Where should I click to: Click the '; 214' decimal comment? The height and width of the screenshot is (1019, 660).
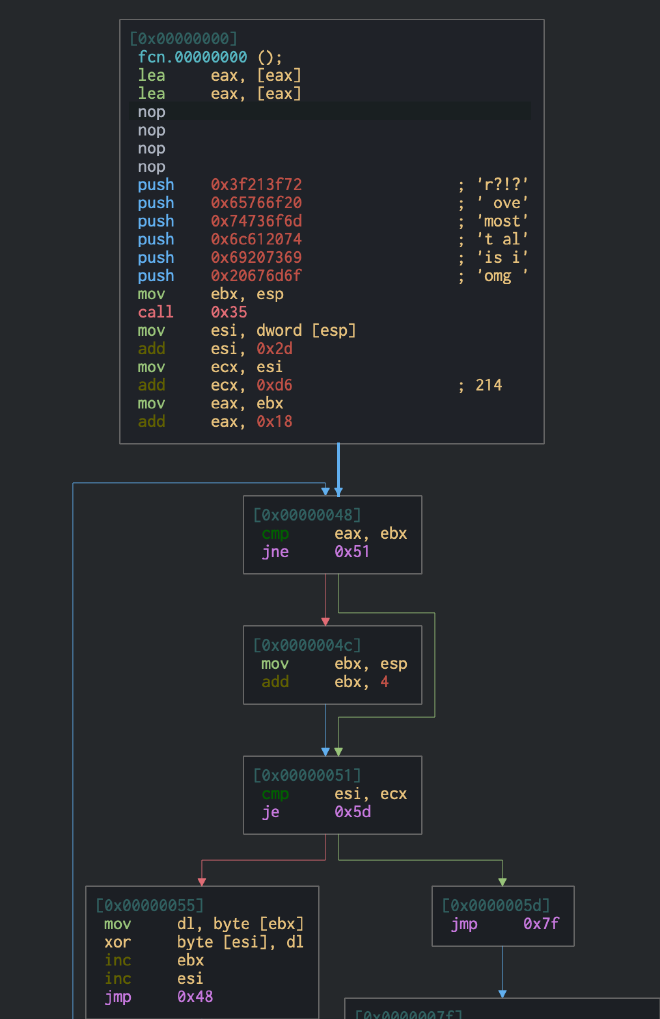pyautogui.click(x=480, y=385)
